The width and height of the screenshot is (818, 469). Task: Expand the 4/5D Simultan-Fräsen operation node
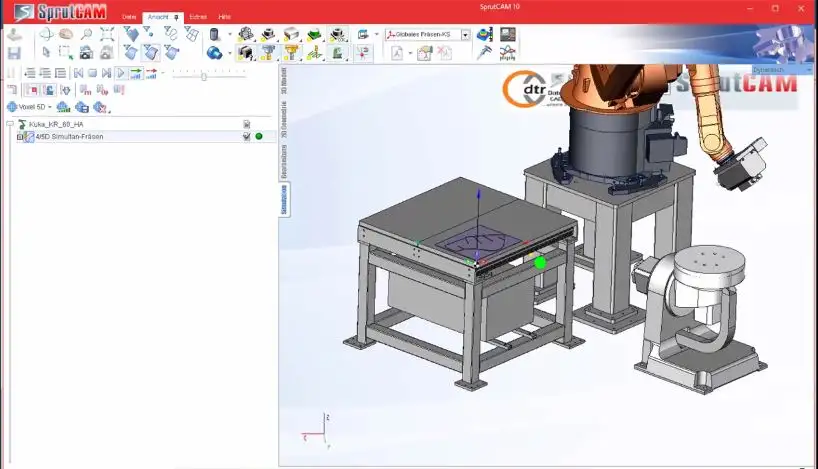(20, 137)
